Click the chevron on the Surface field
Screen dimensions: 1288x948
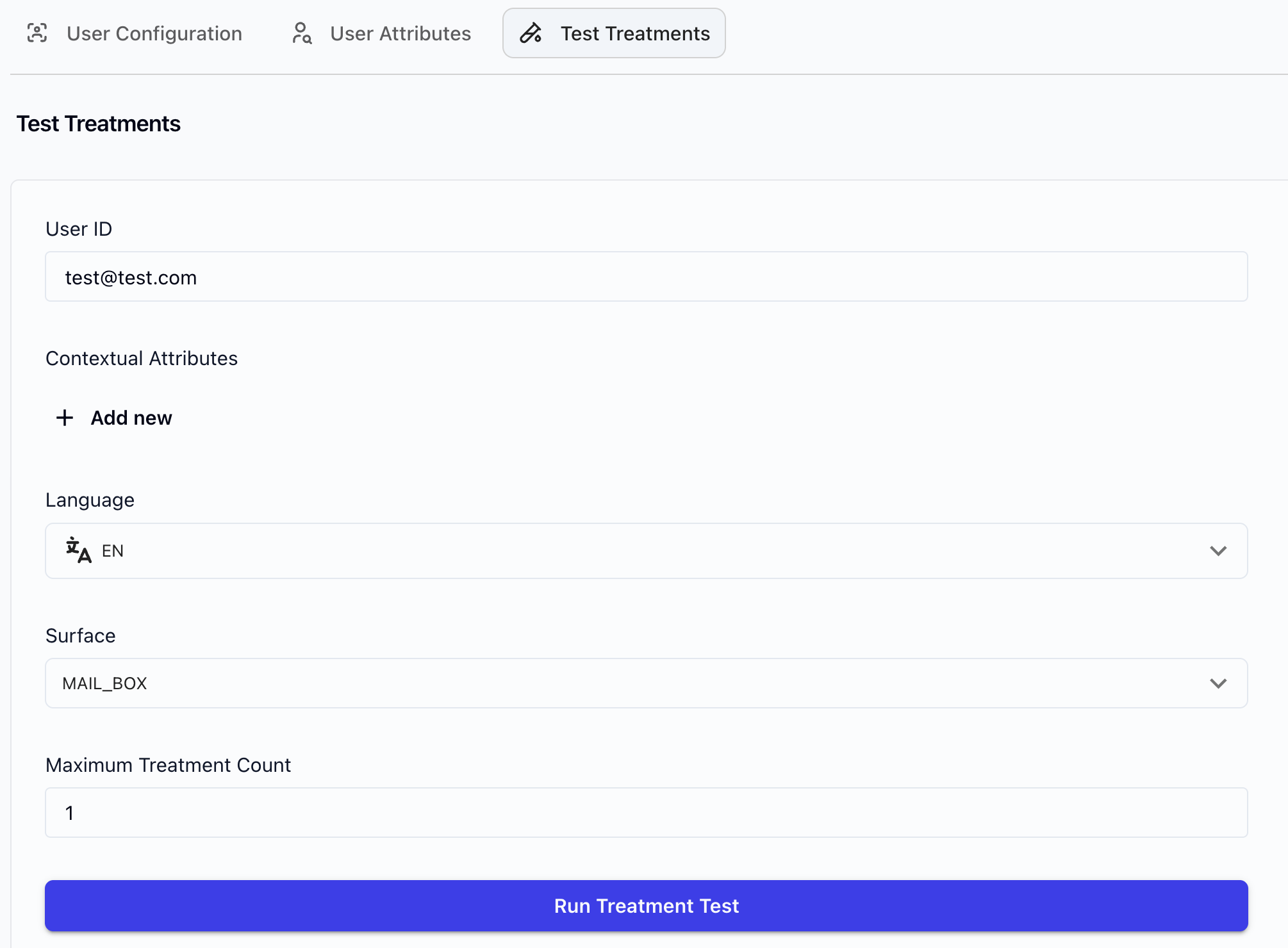(x=1219, y=683)
